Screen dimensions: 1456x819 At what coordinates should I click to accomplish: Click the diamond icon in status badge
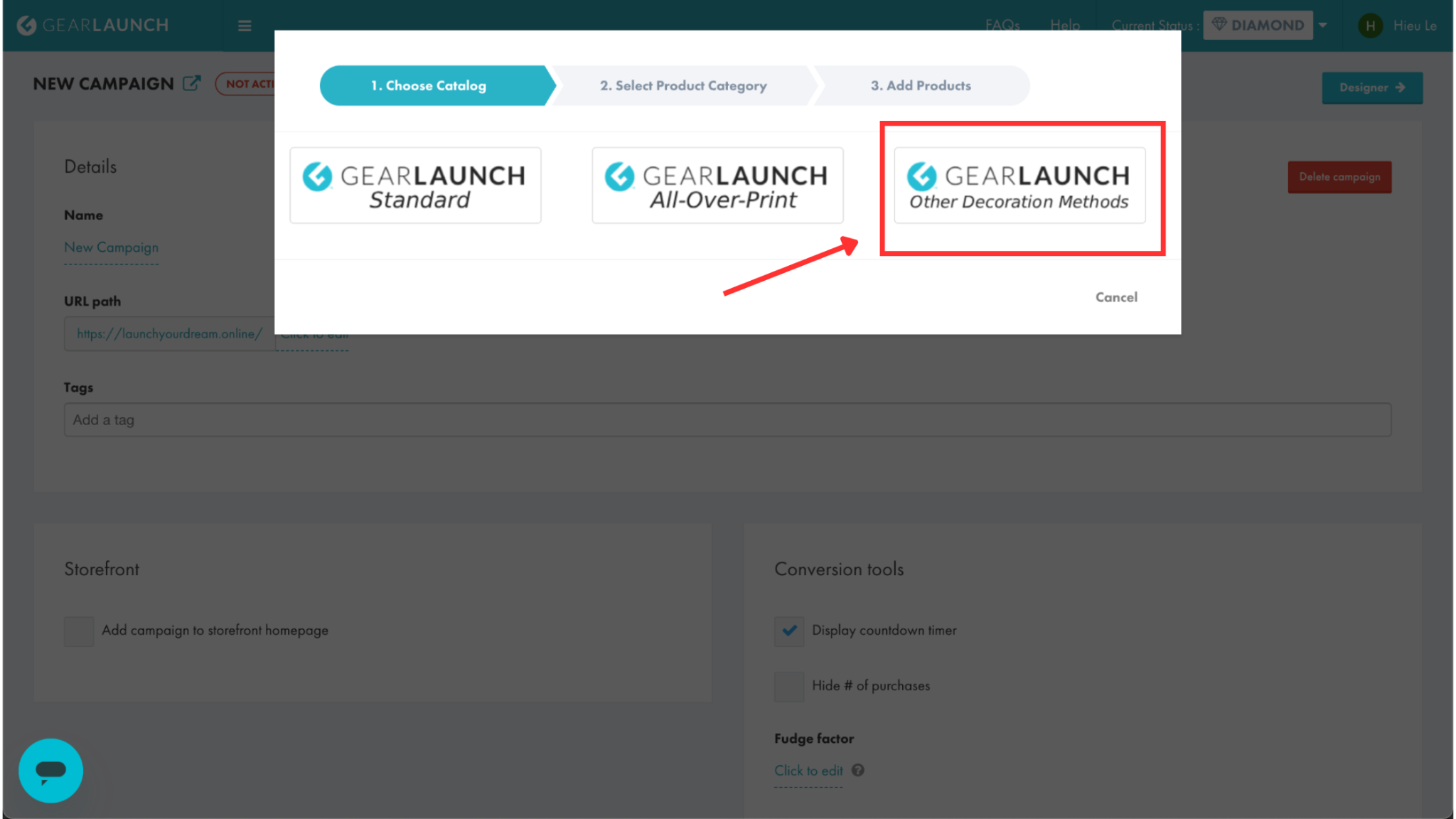pyautogui.click(x=1219, y=25)
